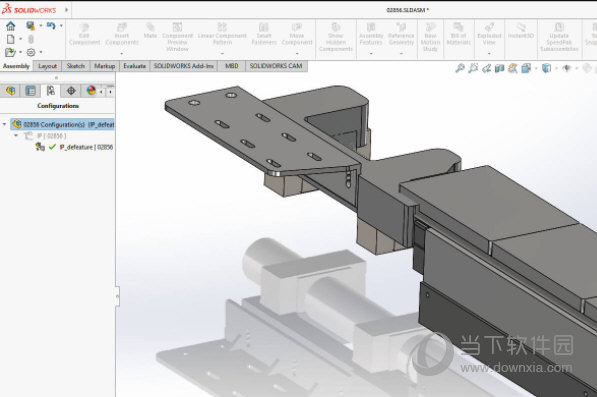Click the Assembly Features tool
597x397 pixels.
click(x=371, y=33)
